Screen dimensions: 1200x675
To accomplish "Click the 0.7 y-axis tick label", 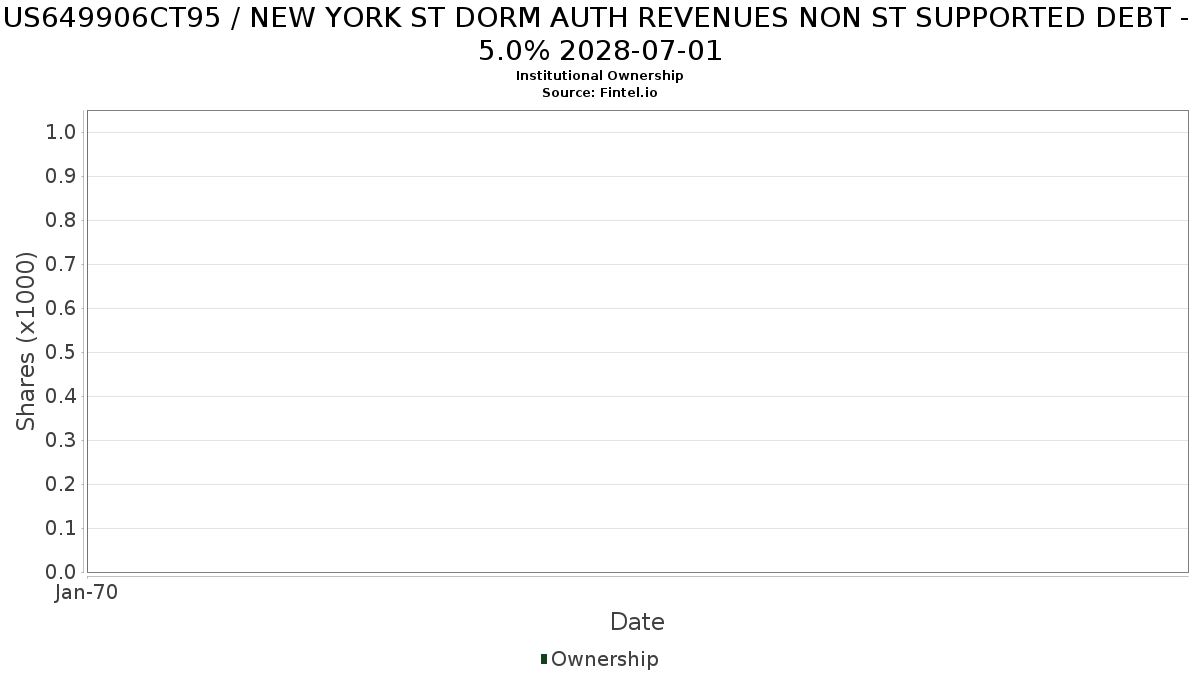I will 62,265.
